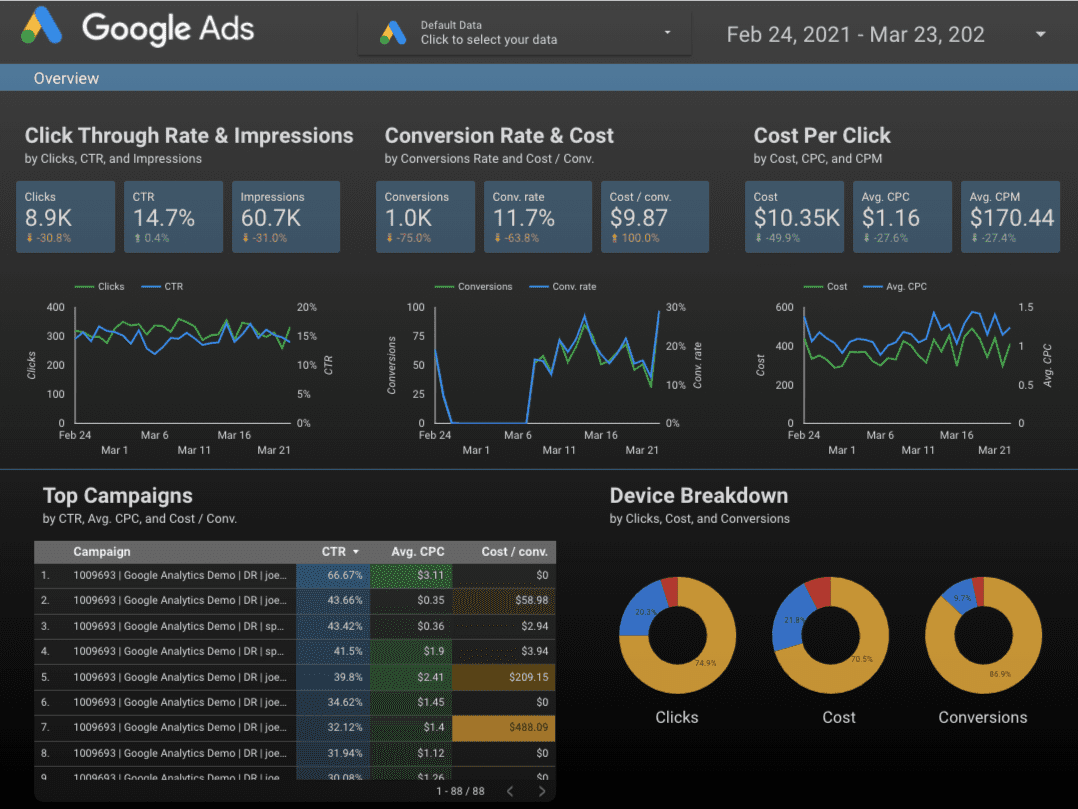
Task: Click the $3.11 Avg. CPC cell
Action: [411, 575]
